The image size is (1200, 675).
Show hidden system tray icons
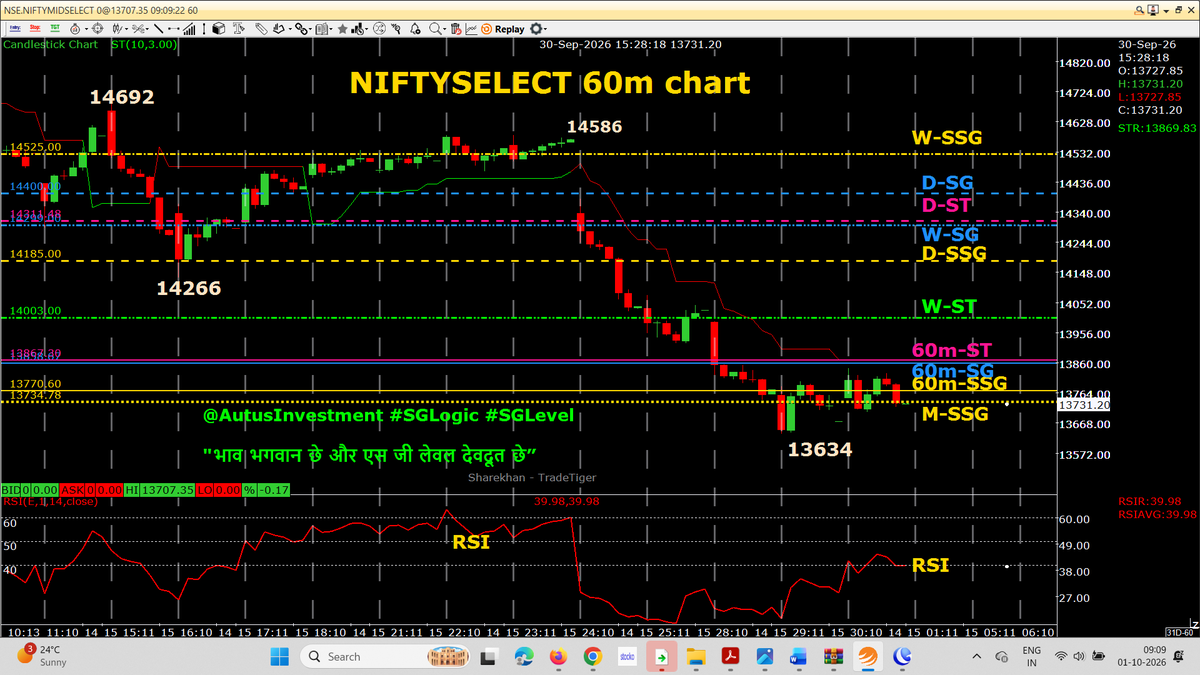point(976,656)
